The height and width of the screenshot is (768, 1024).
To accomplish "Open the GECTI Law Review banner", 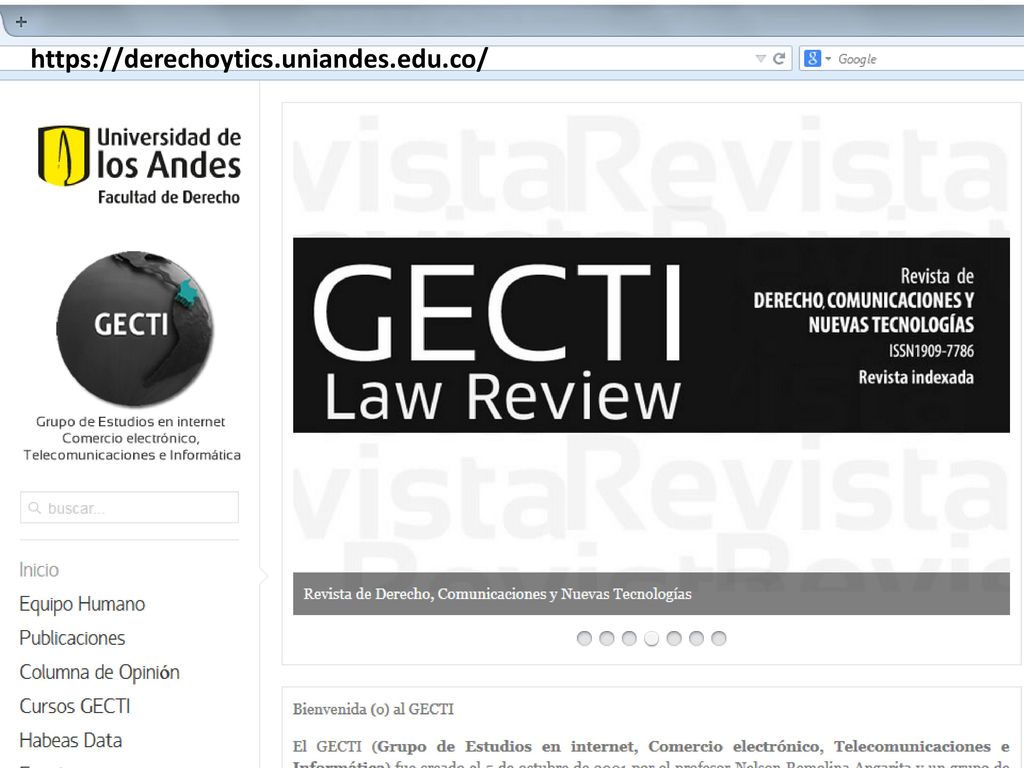I will (651, 335).
